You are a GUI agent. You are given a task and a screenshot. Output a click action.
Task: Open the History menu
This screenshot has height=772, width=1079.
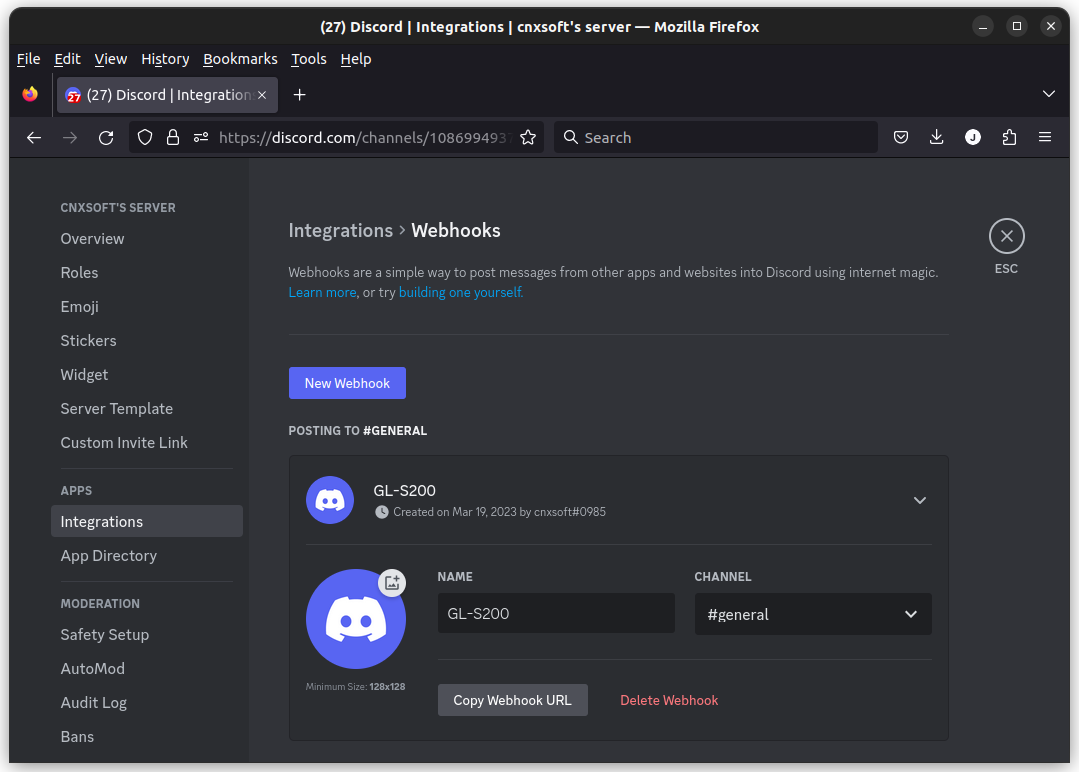(x=165, y=59)
